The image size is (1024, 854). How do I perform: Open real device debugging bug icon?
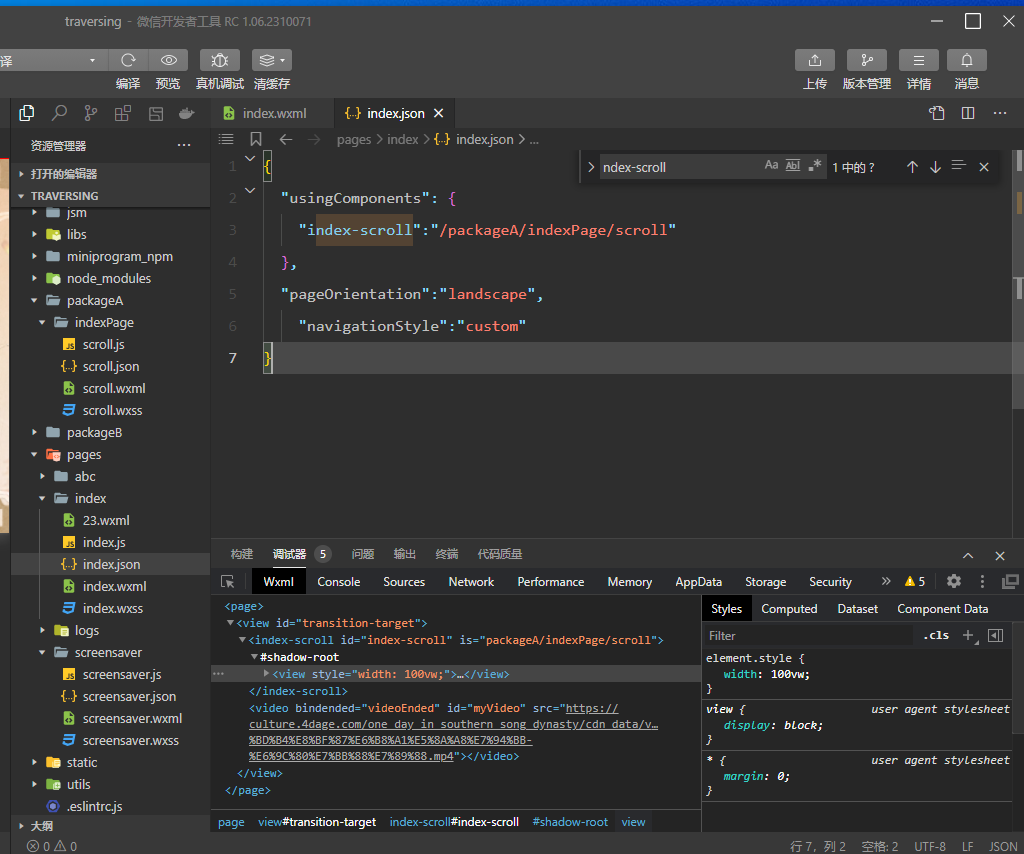[219, 60]
